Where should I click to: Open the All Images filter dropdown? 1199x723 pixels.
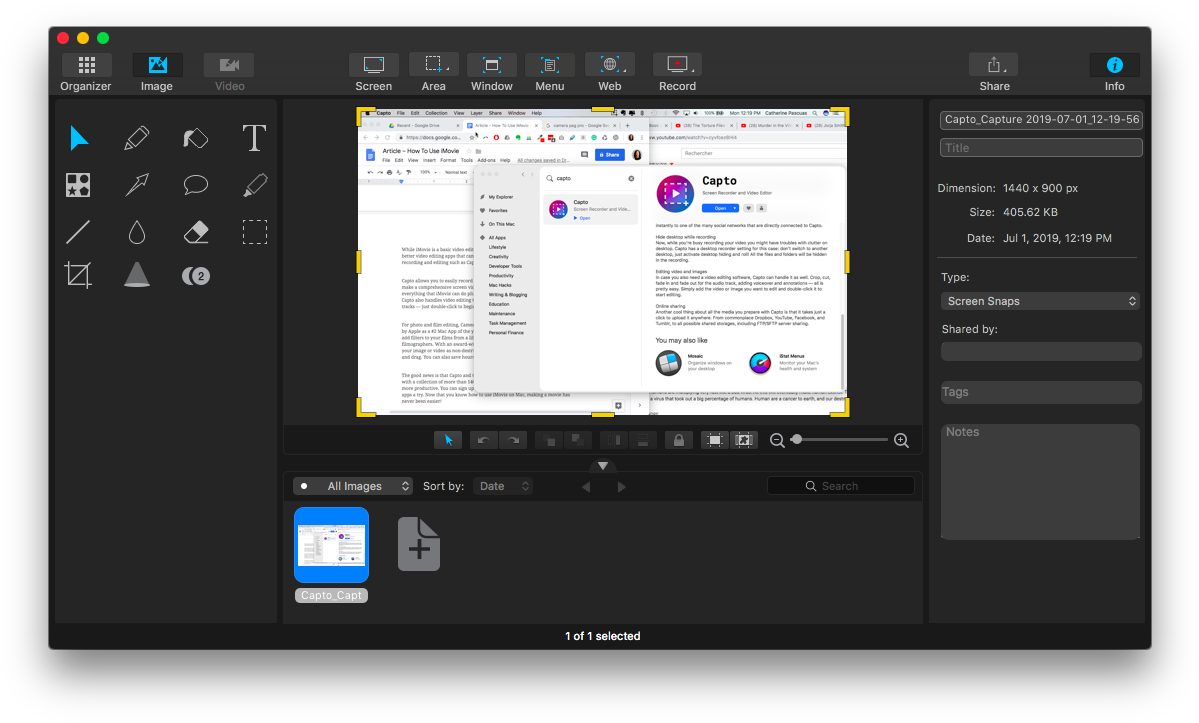click(x=353, y=486)
